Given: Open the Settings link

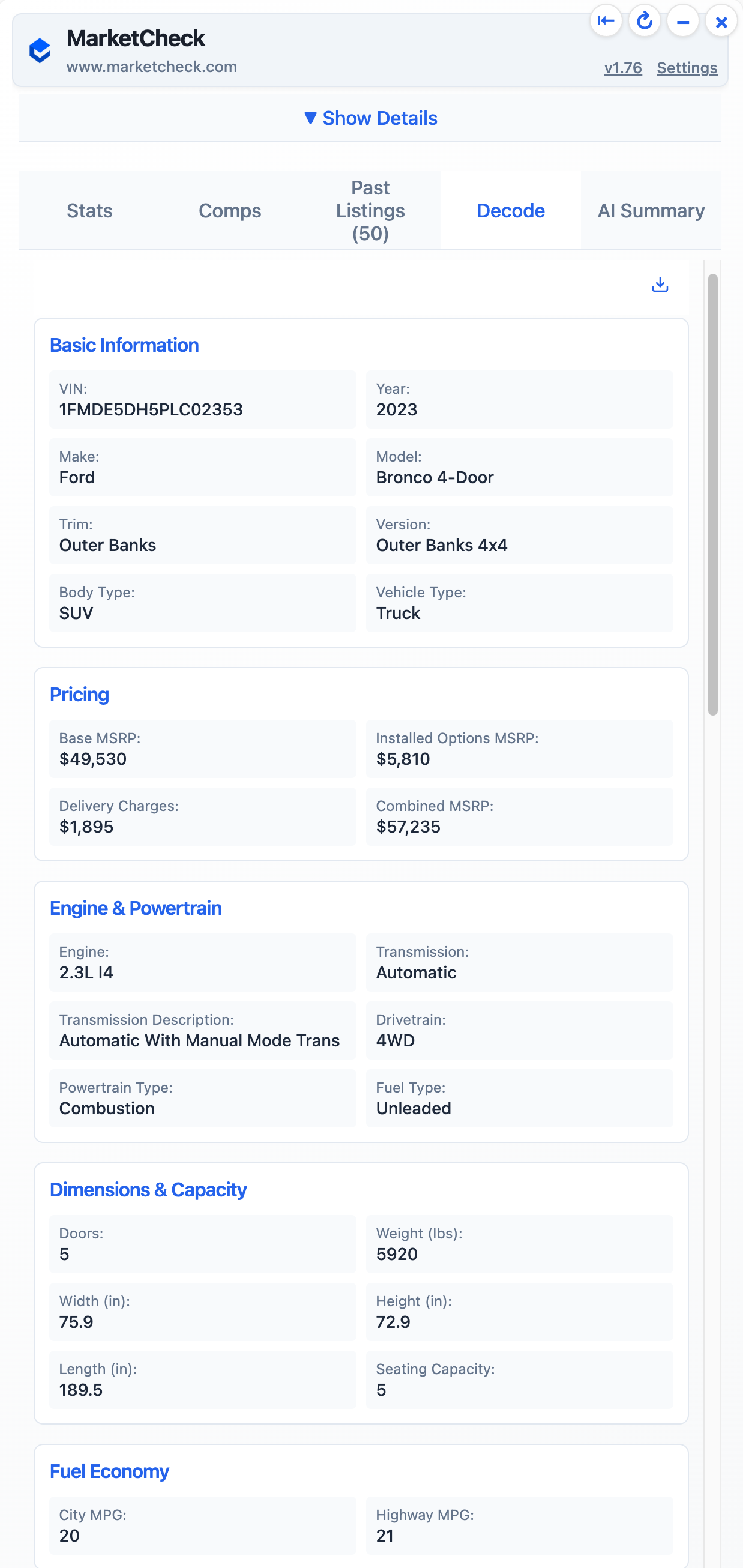Looking at the screenshot, I should click(x=687, y=68).
